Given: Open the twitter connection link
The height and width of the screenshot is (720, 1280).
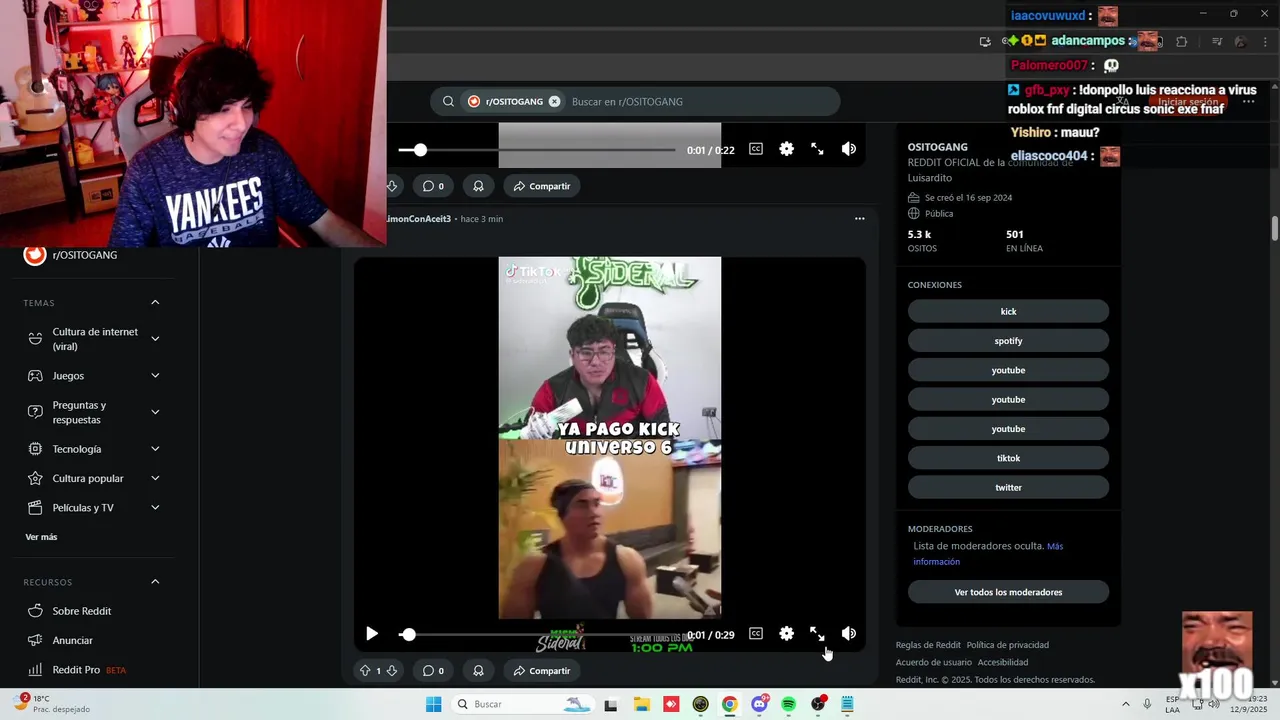Looking at the screenshot, I should [x=1008, y=488].
